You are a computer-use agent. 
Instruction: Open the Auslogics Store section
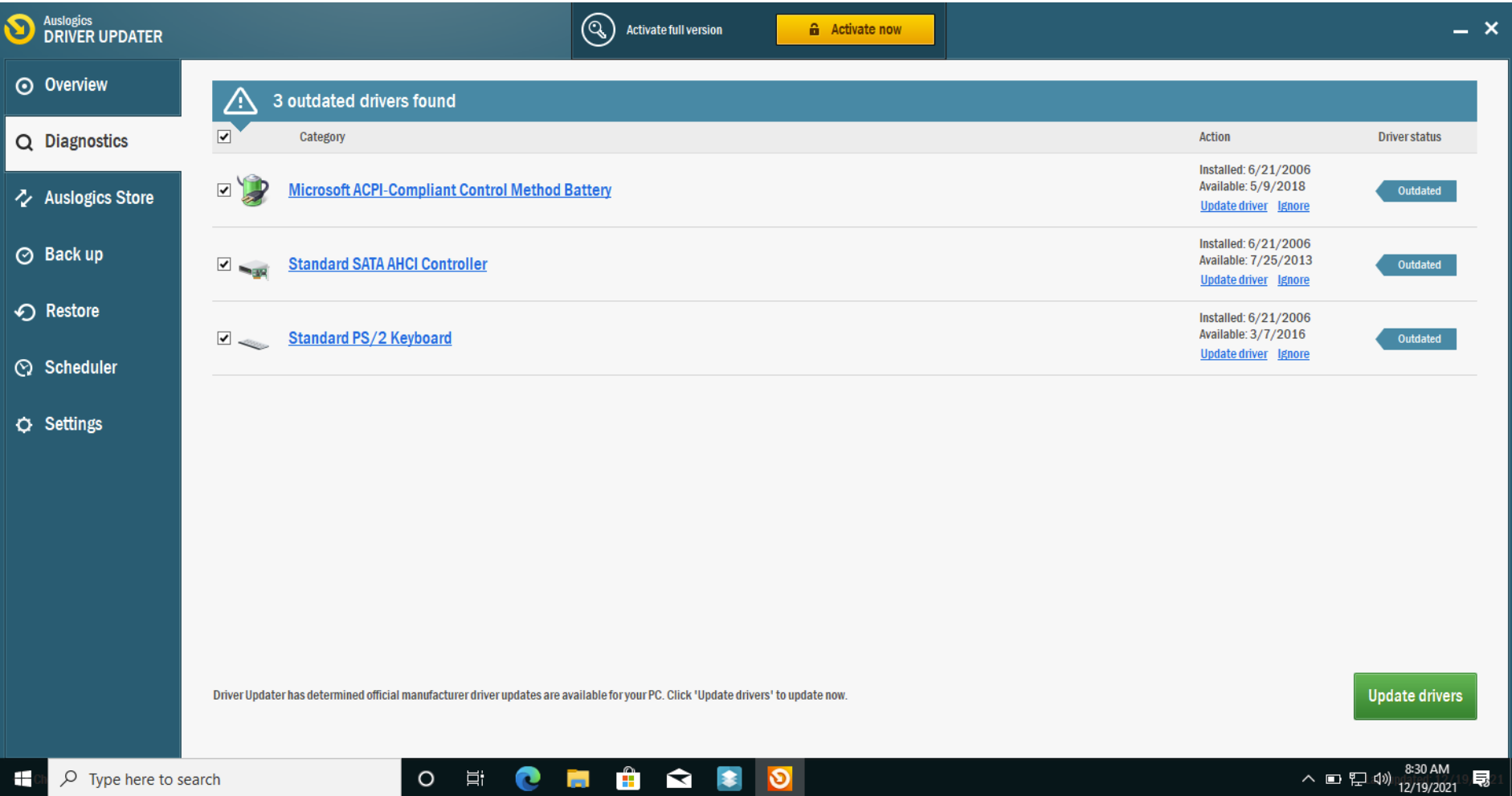click(x=93, y=198)
